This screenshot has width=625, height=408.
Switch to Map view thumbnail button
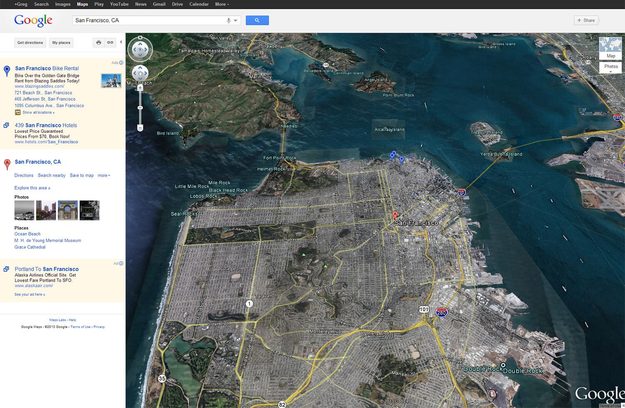[610, 48]
